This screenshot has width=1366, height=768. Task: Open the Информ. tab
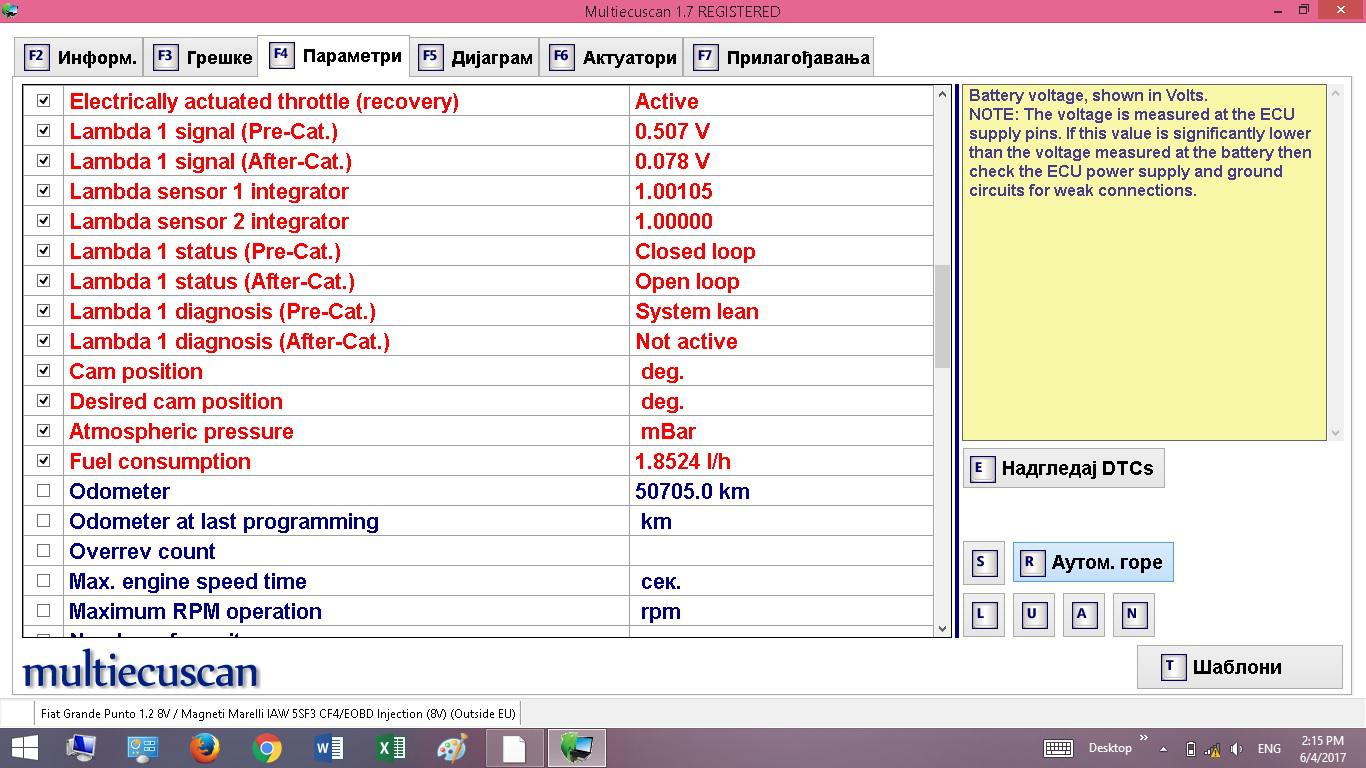(x=79, y=57)
